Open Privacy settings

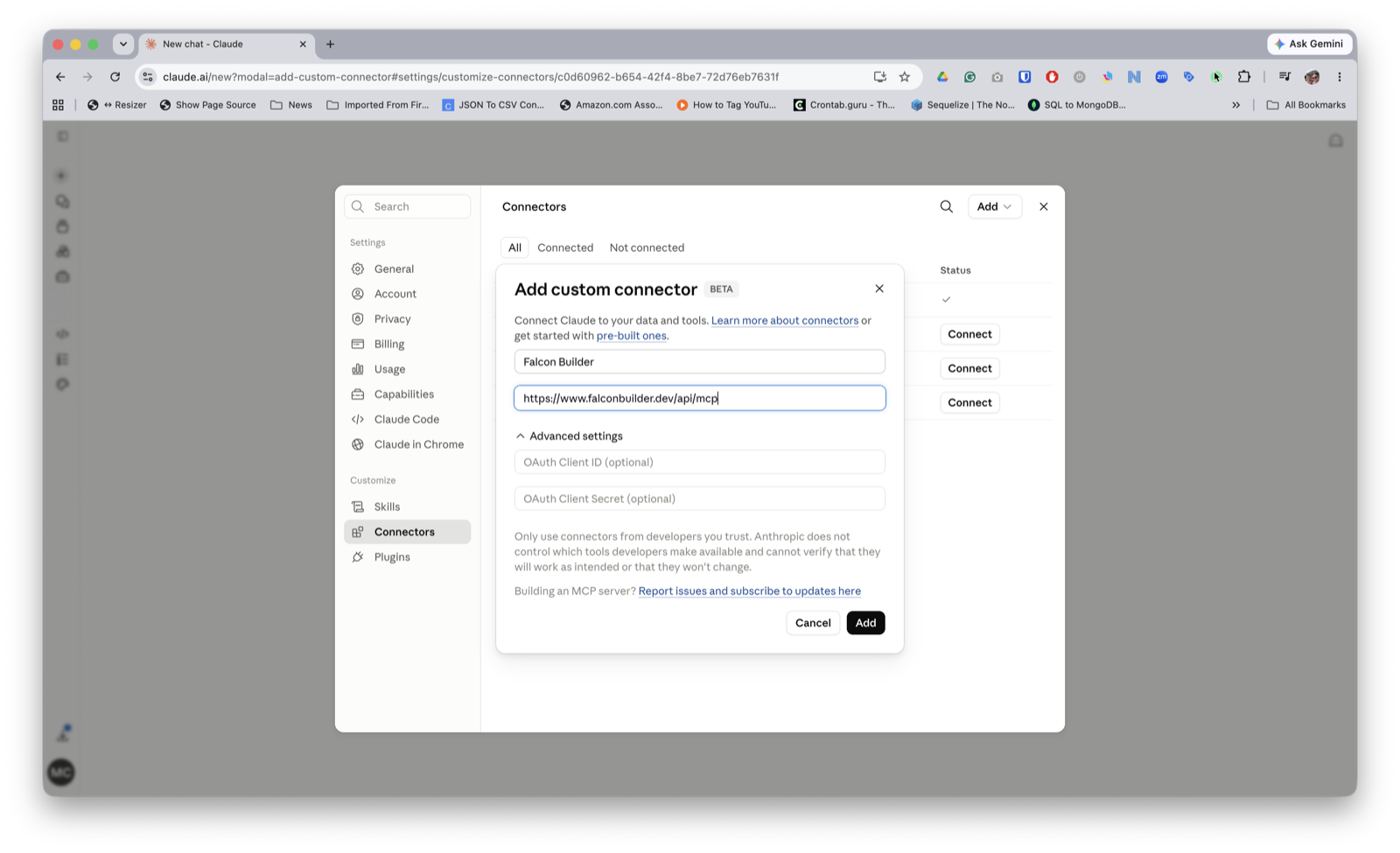point(407,319)
